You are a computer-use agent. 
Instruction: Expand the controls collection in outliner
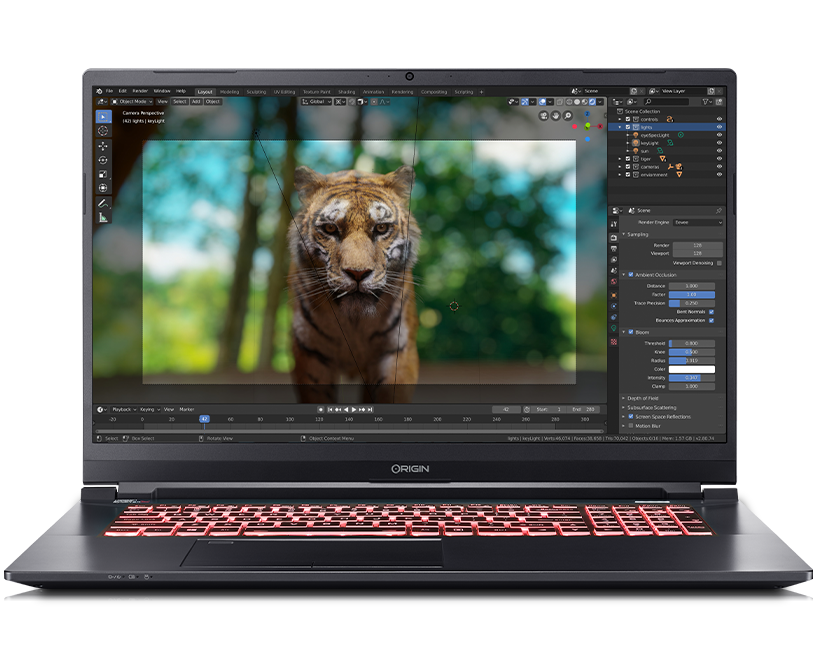coord(620,119)
